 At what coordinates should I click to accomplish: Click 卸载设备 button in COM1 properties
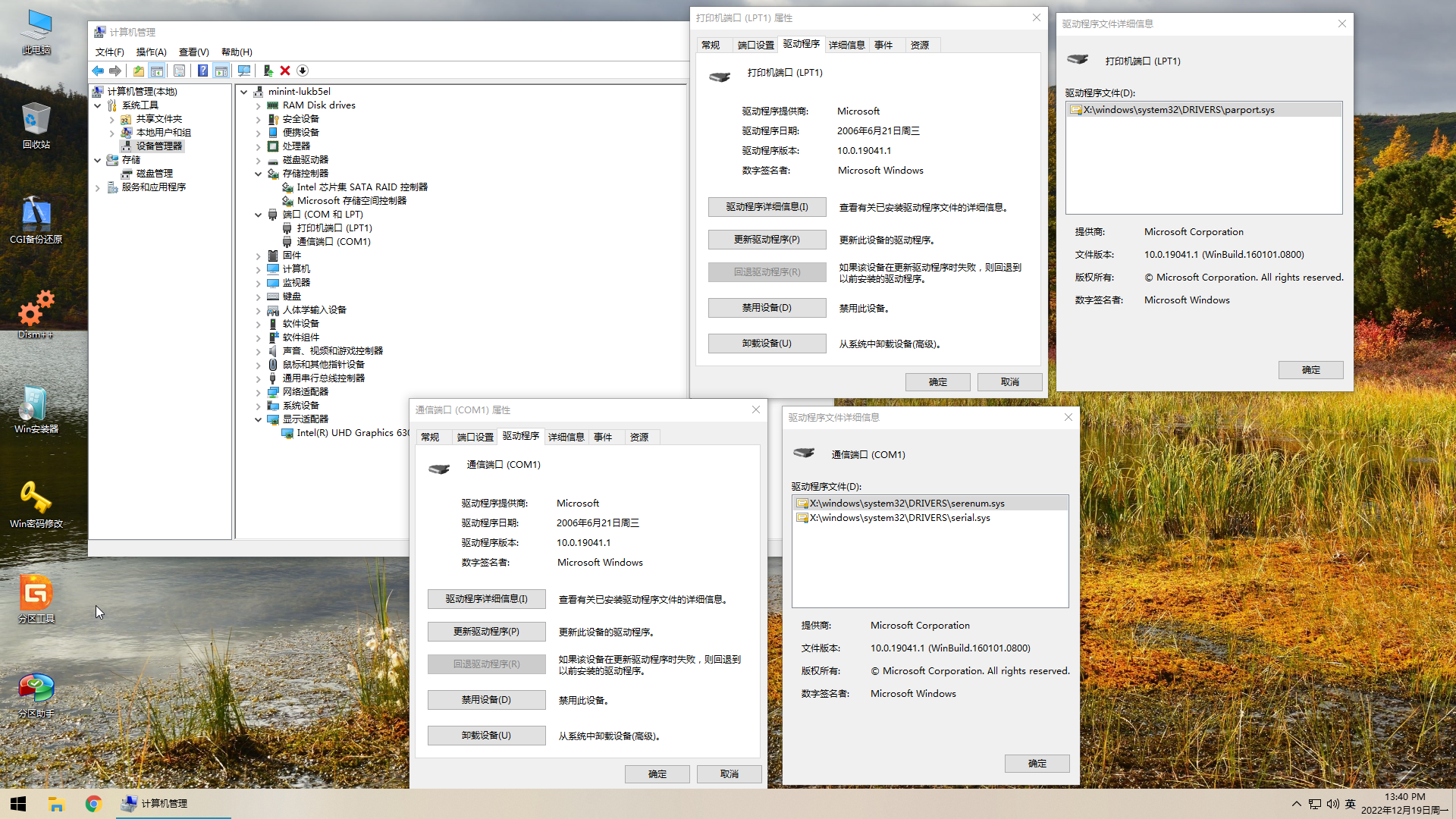[x=486, y=736]
